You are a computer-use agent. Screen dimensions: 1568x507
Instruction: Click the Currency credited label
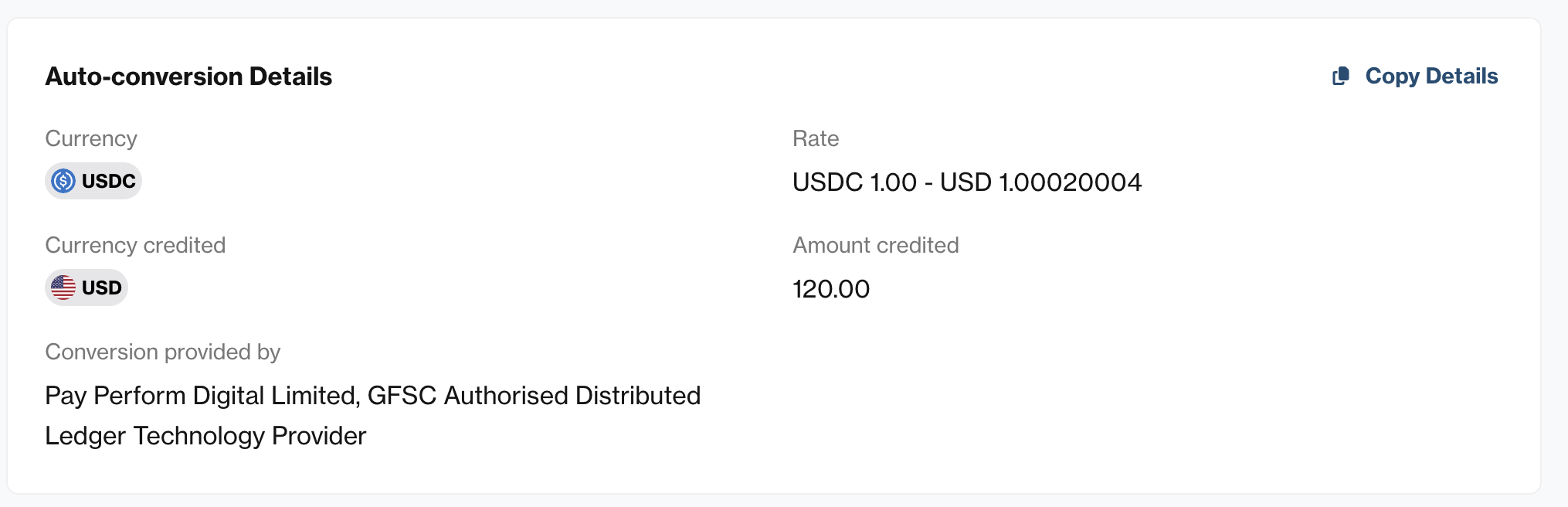(135, 245)
